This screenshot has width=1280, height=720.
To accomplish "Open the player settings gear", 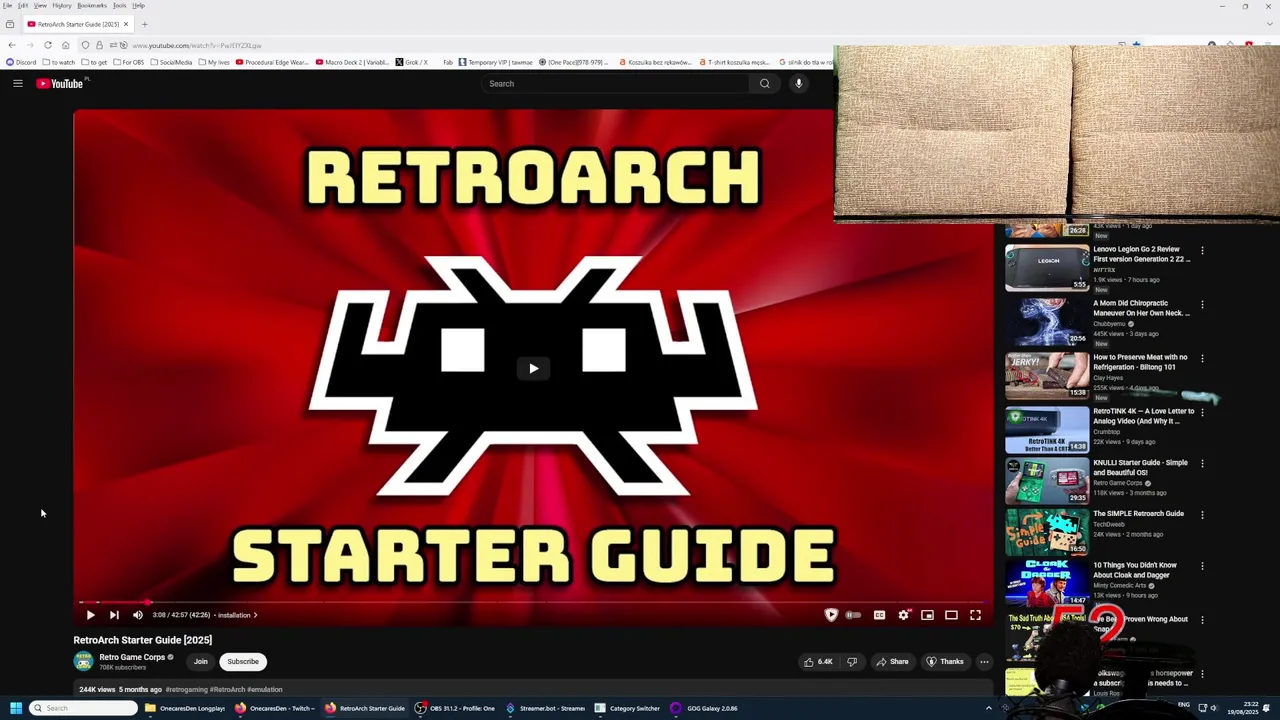I will point(904,615).
